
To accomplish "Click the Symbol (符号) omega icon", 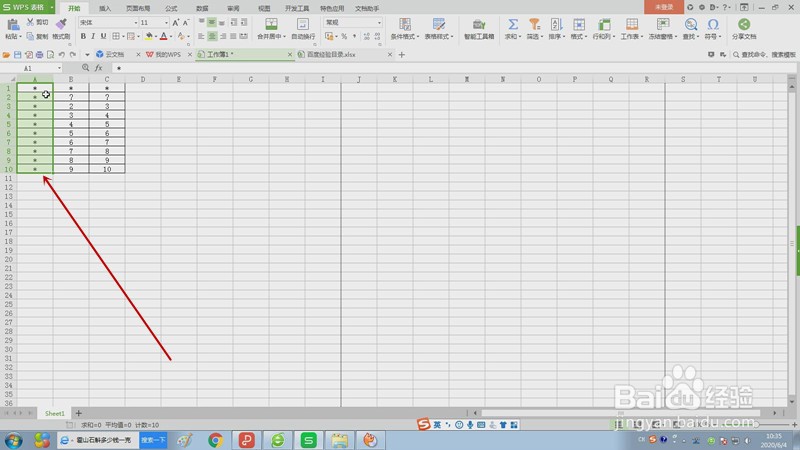I will [x=713, y=24].
